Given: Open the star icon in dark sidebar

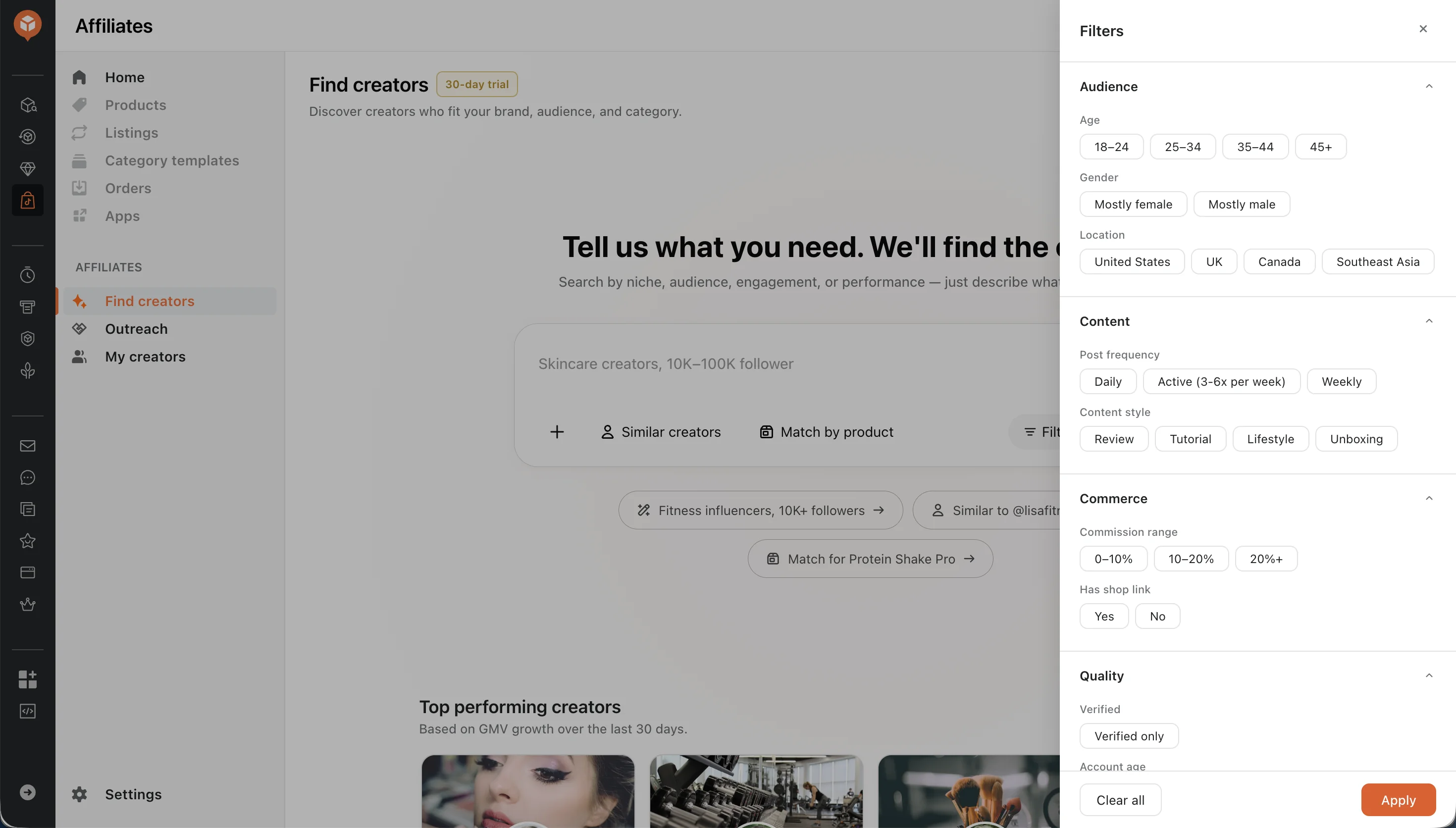Looking at the screenshot, I should [x=27, y=541].
